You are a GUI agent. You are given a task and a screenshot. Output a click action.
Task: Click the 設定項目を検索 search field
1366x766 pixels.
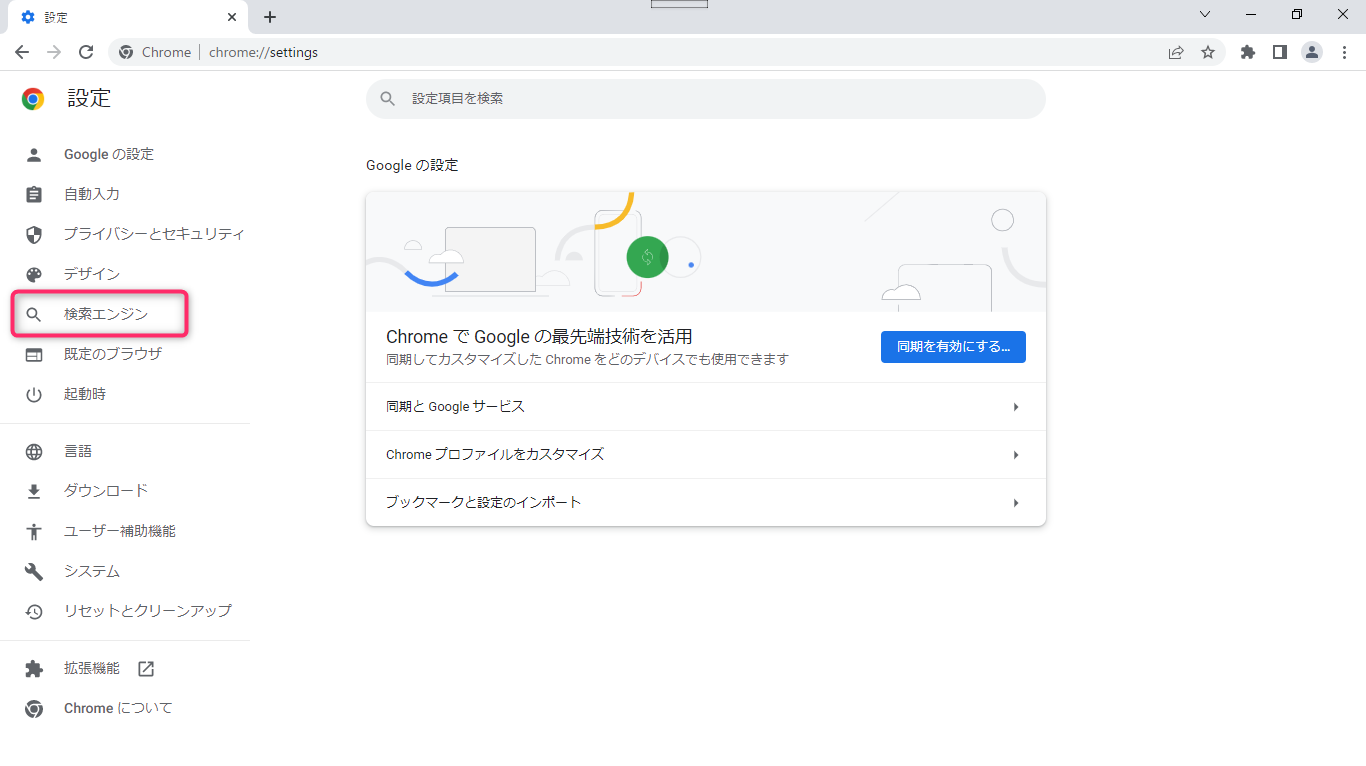pyautogui.click(x=705, y=99)
